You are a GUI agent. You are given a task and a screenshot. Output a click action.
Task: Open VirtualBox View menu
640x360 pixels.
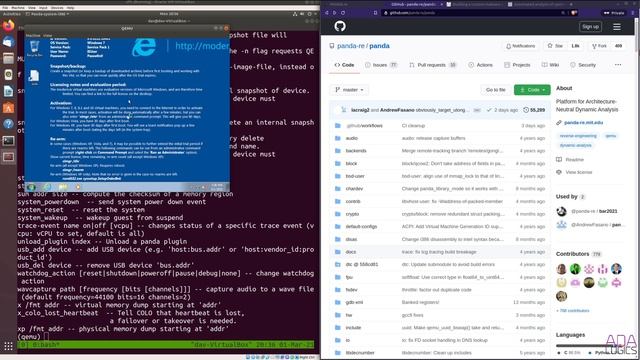pyautogui.click(x=32, y=8)
